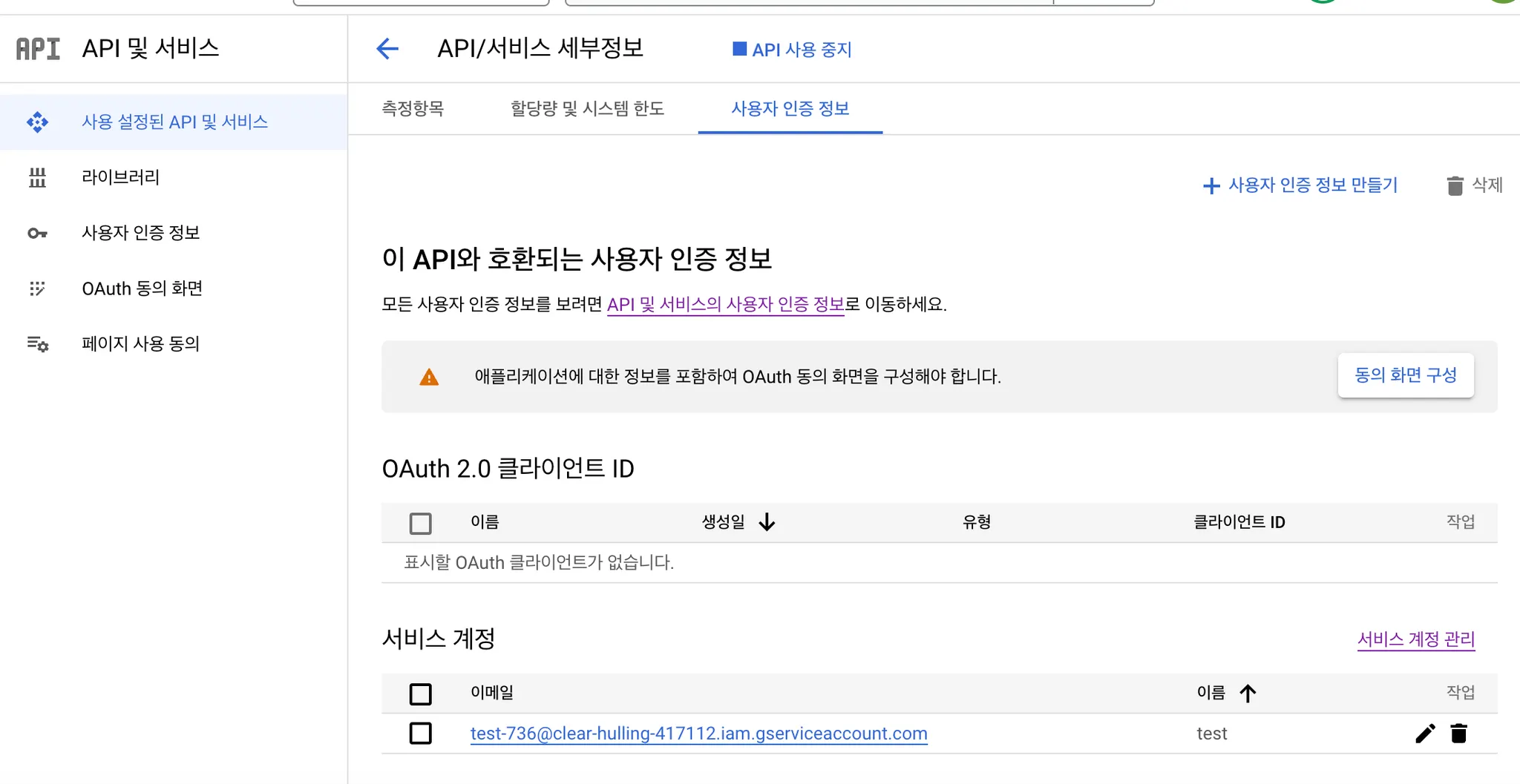This screenshot has width=1520, height=784.
Task: Click the 클라이언트 ID column header
Action: [1239, 522]
